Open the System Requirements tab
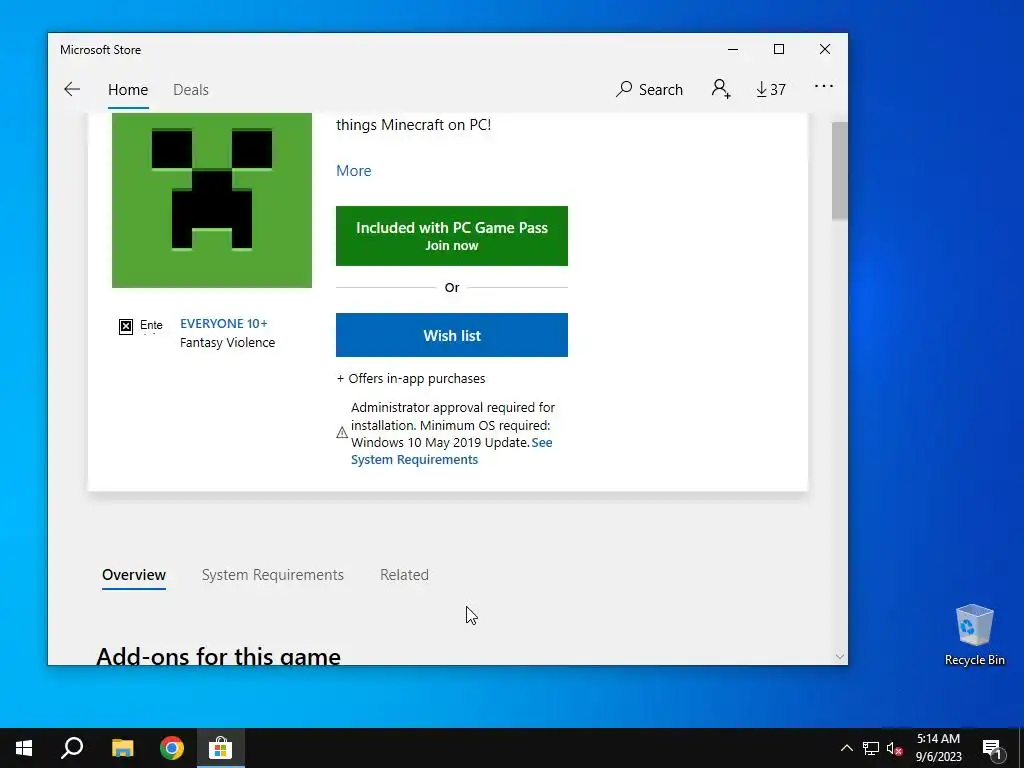 (272, 575)
